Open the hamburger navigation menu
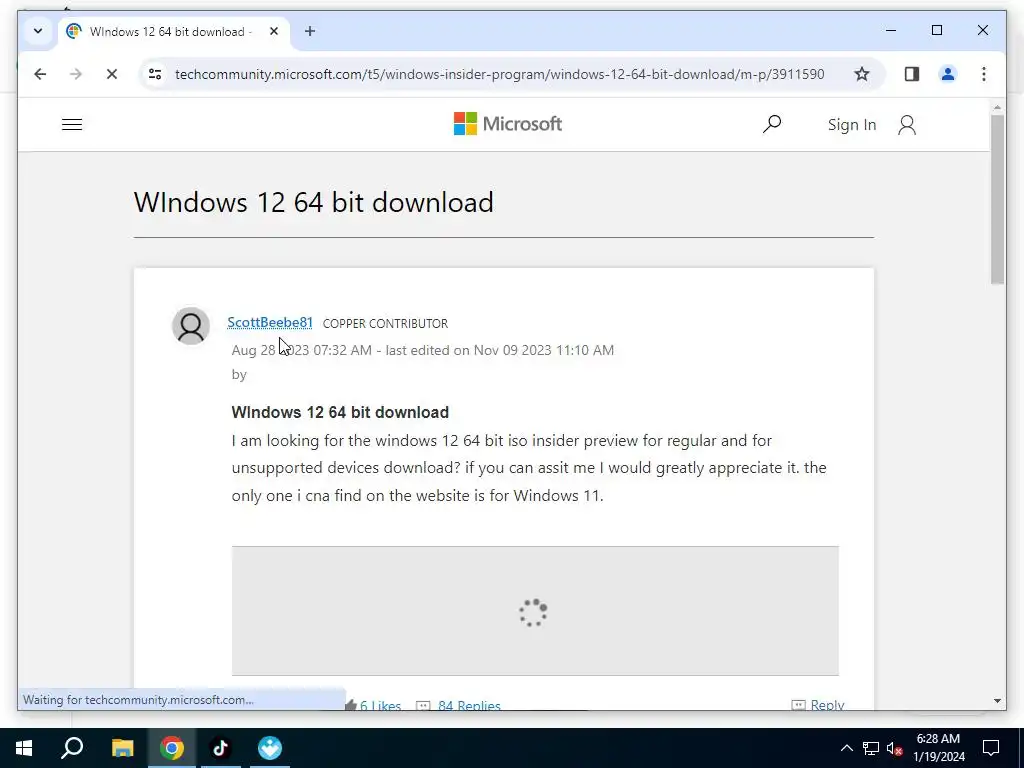This screenshot has height=768, width=1024. (x=72, y=125)
